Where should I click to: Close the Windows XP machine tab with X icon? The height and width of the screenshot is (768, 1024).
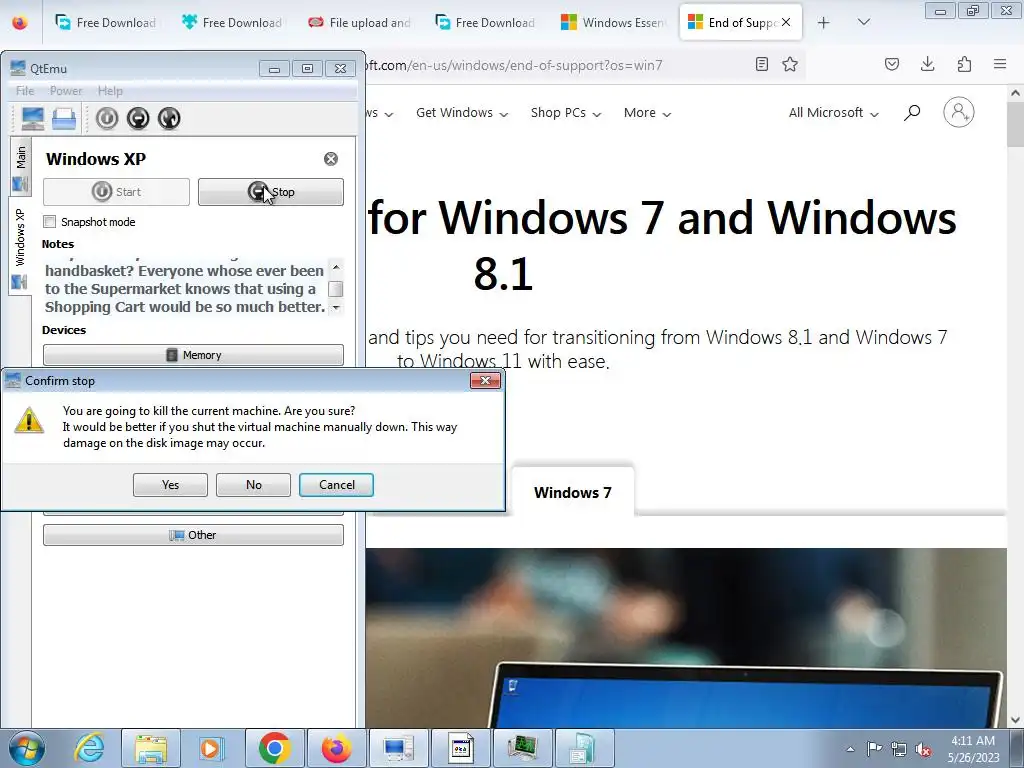pyautogui.click(x=331, y=159)
